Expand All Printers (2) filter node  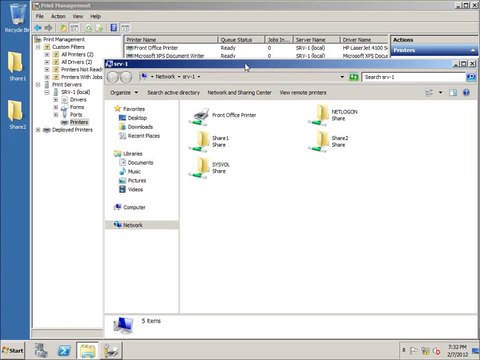click(x=47, y=54)
